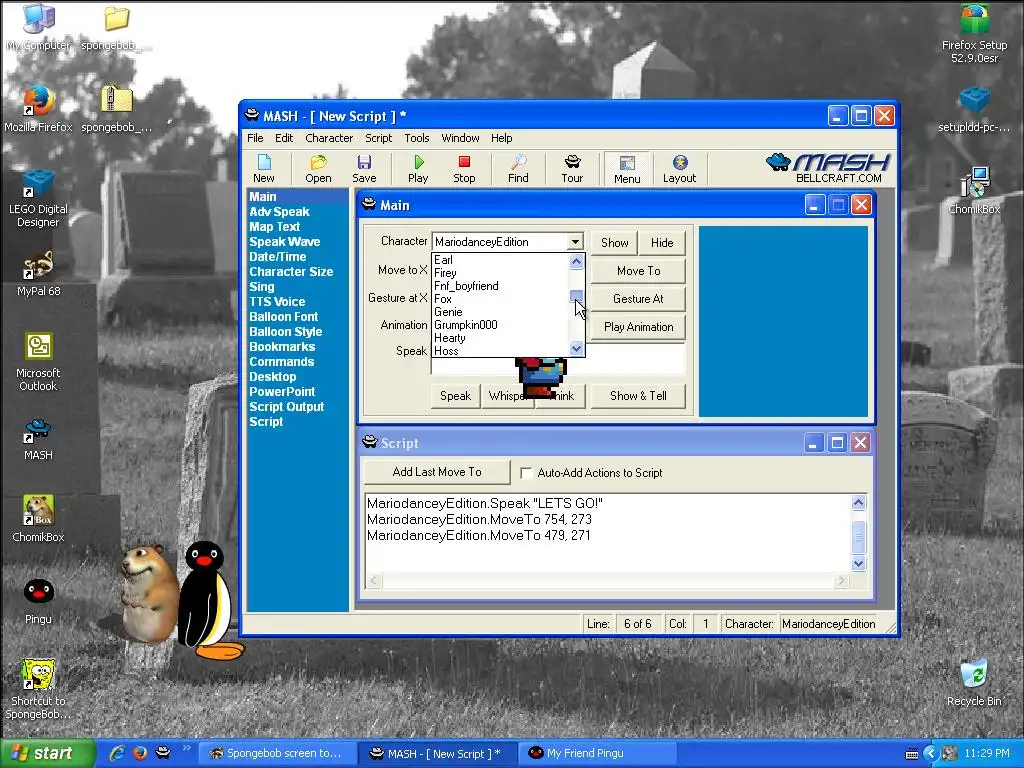Start the Tour from the toolbar
The height and width of the screenshot is (768, 1024).
pos(572,168)
